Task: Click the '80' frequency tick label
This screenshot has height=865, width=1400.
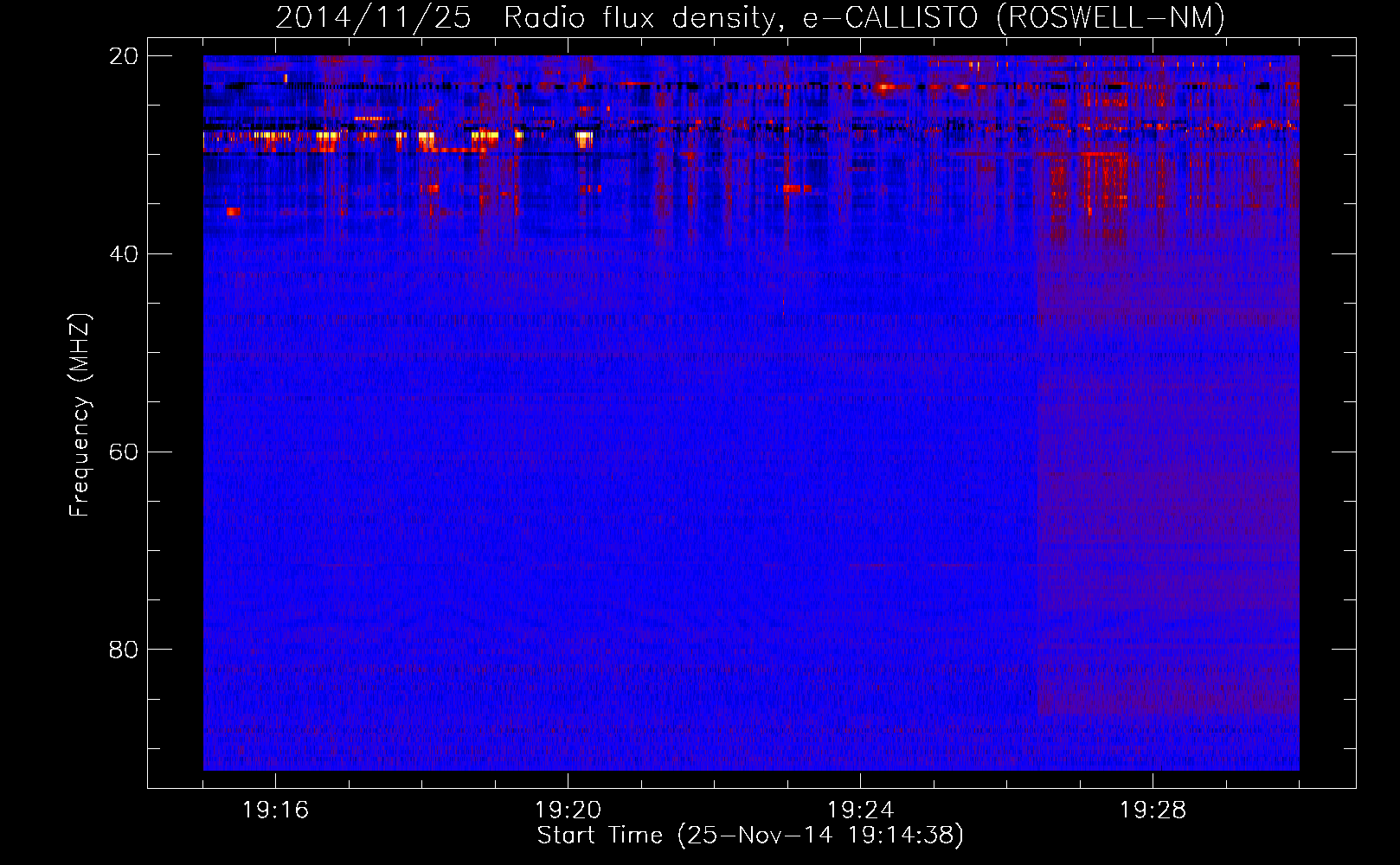Action: (124, 650)
